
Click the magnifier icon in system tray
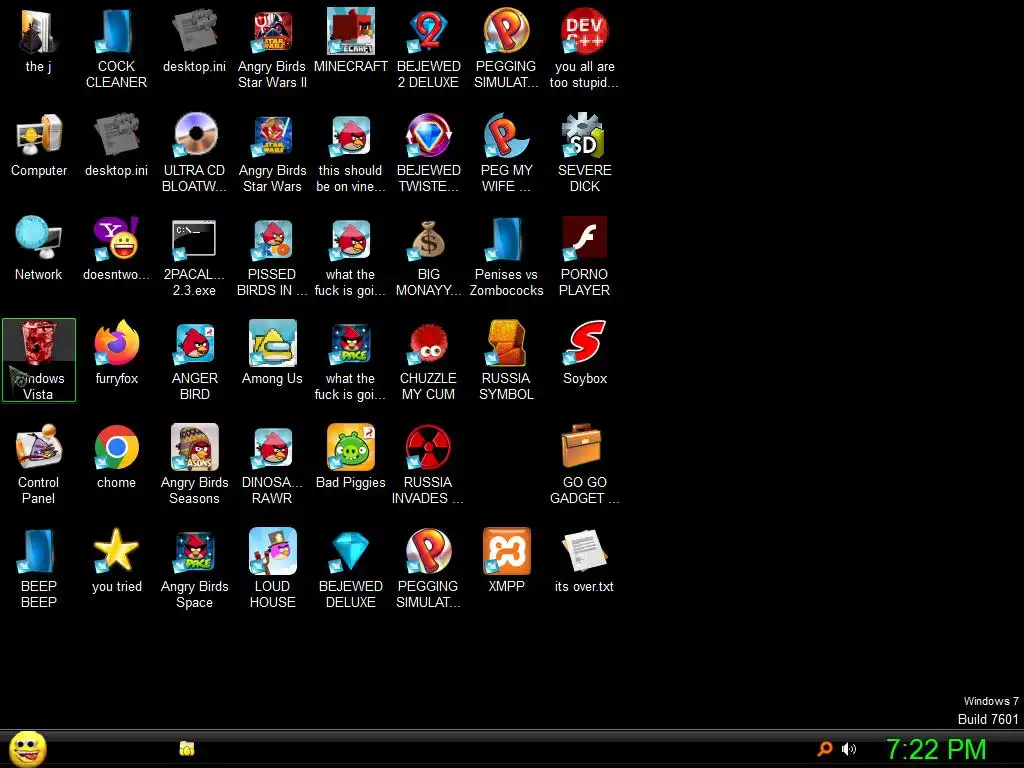click(x=825, y=748)
